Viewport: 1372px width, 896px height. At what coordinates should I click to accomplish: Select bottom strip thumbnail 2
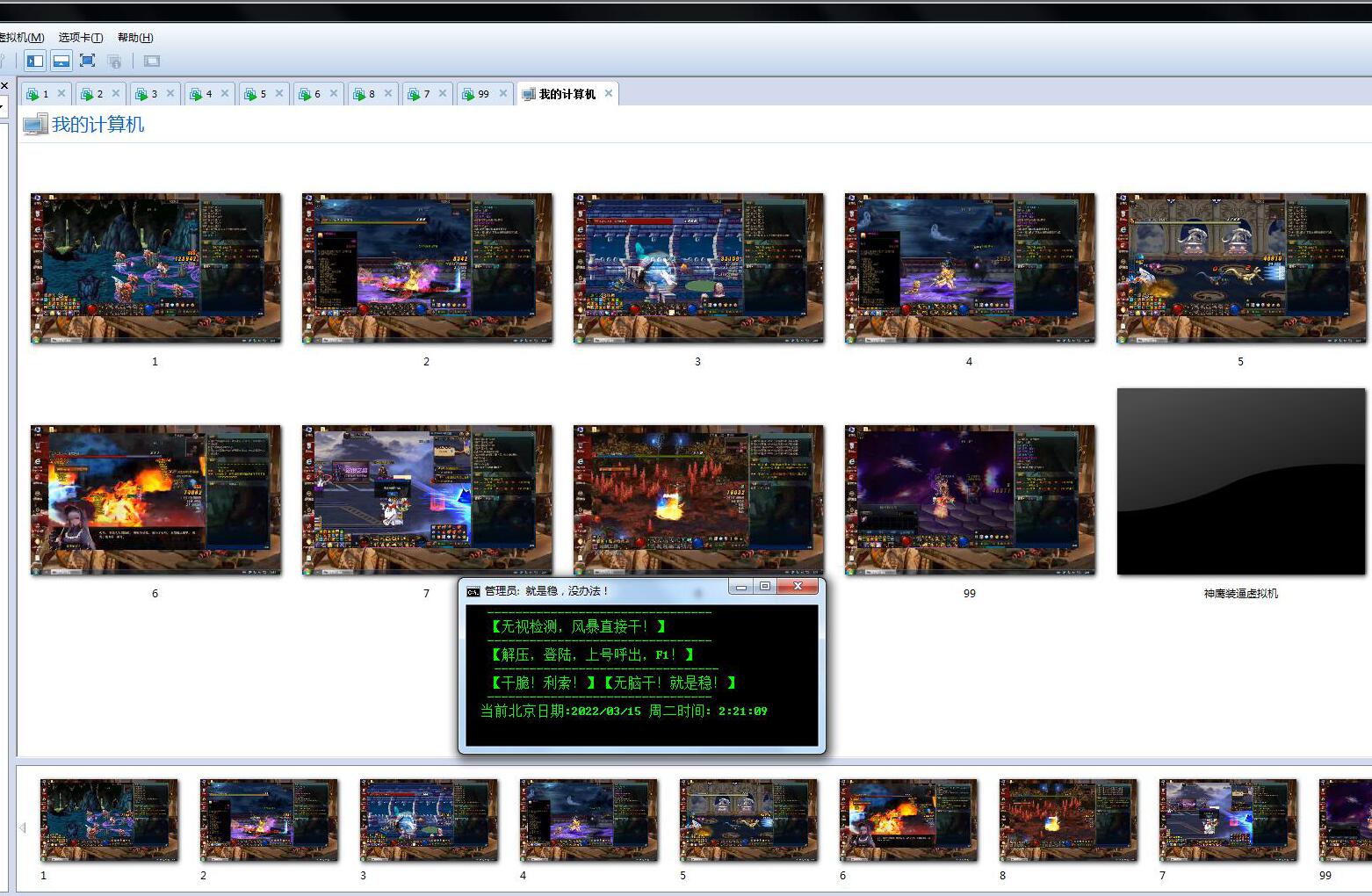269,820
